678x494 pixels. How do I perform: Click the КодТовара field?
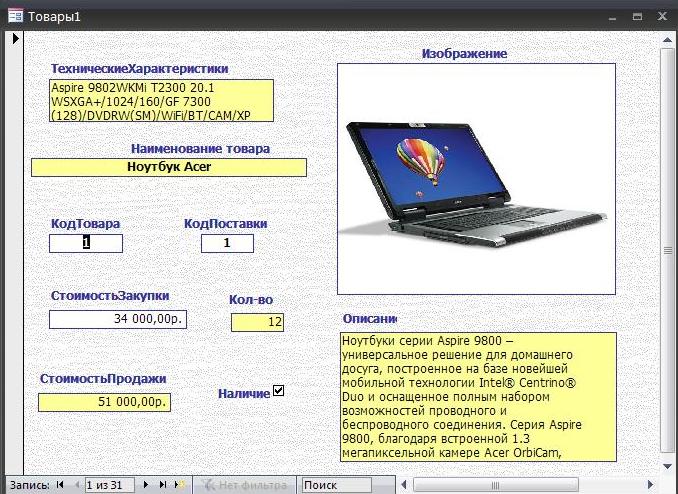(x=86, y=243)
